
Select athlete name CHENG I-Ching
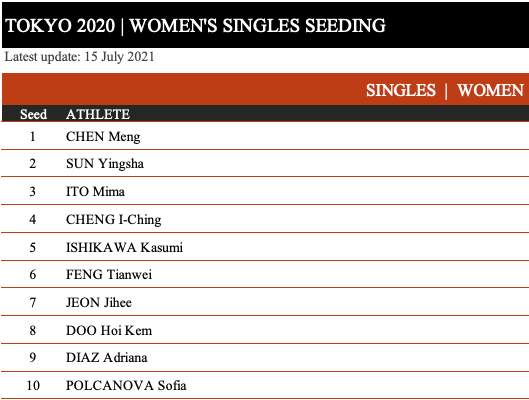pyautogui.click(x=113, y=220)
